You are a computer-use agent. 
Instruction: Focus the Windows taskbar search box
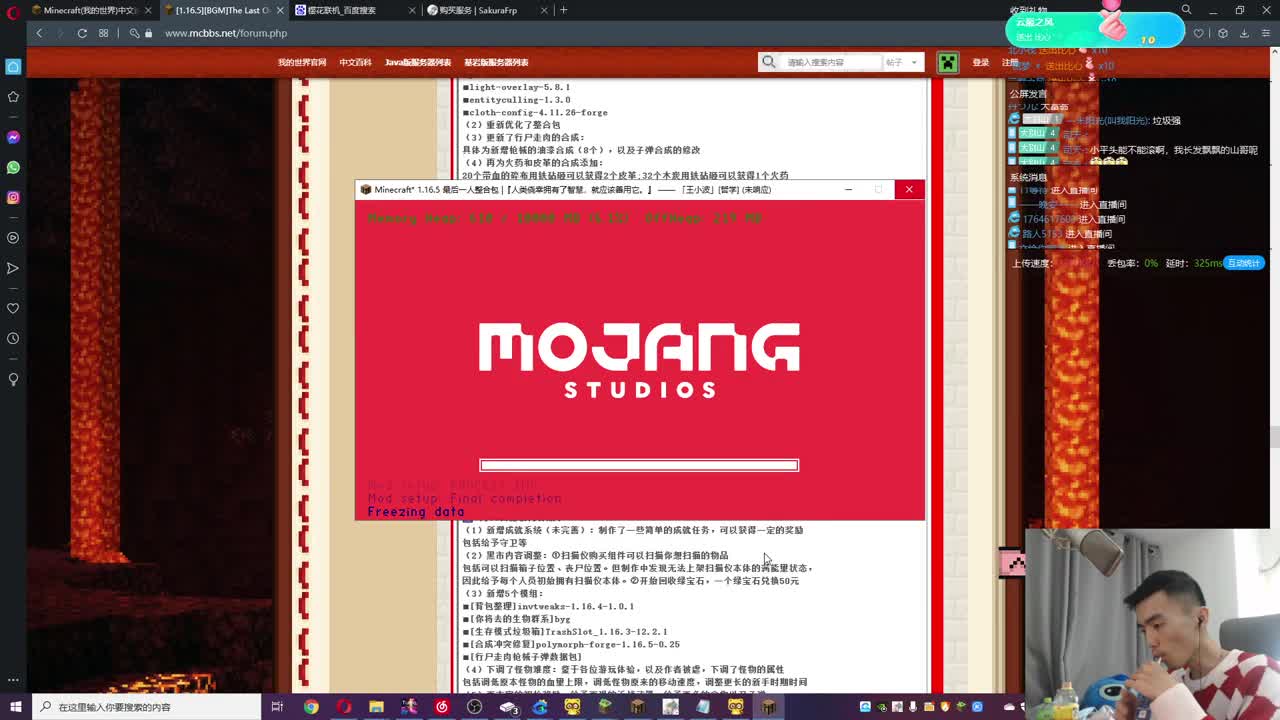point(148,707)
